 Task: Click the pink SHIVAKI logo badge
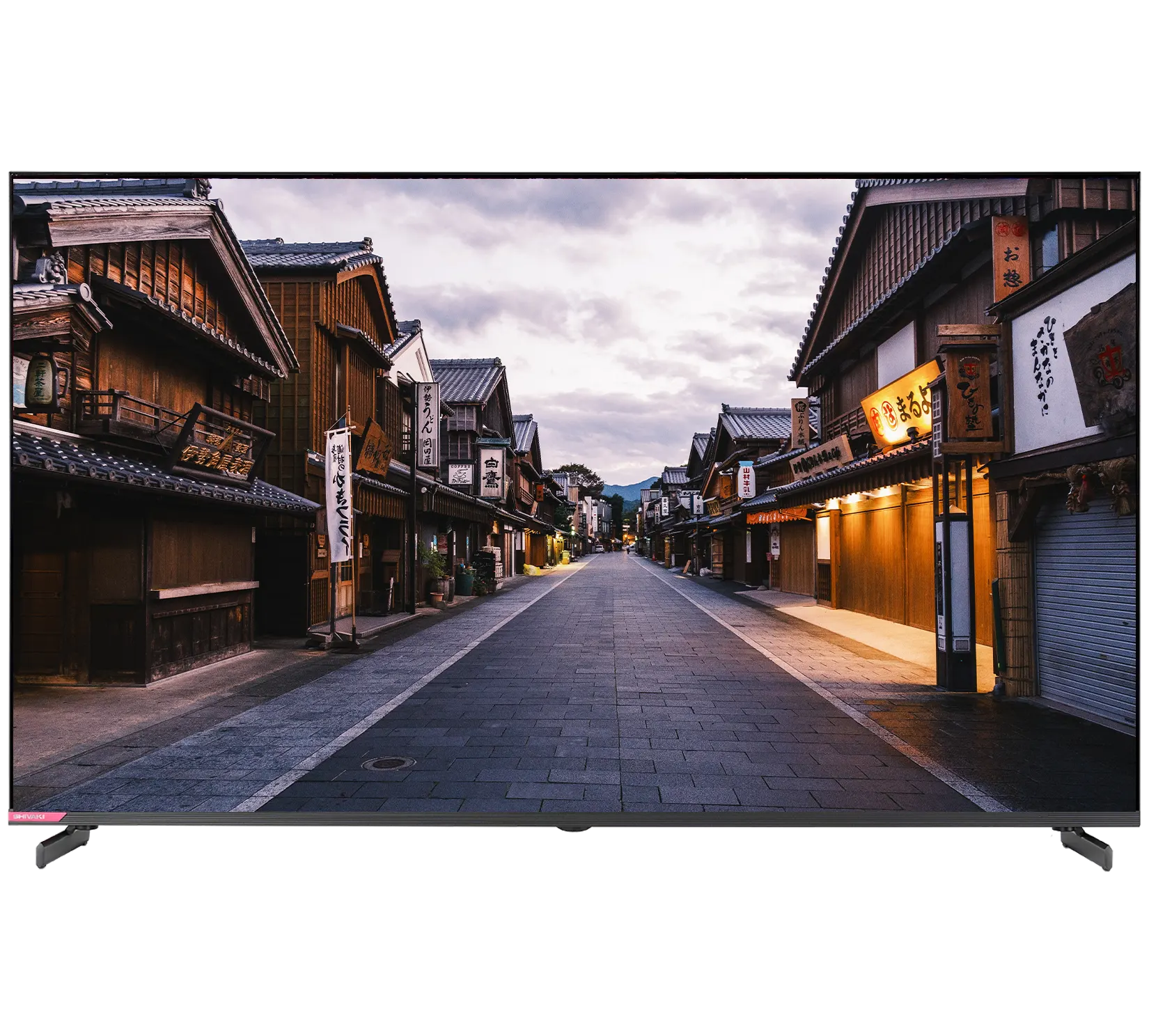click(x=36, y=815)
